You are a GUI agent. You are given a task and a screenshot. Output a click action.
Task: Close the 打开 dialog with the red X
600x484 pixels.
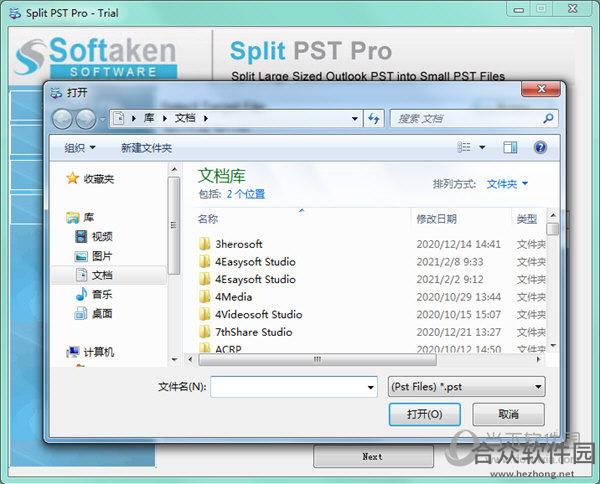(x=541, y=89)
